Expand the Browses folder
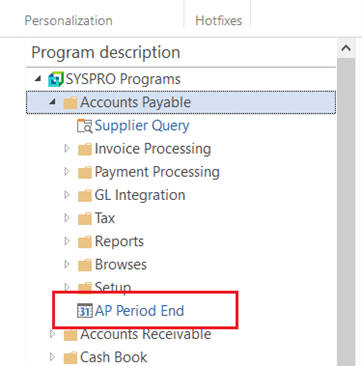This screenshot has width=362, height=366. click(x=67, y=264)
